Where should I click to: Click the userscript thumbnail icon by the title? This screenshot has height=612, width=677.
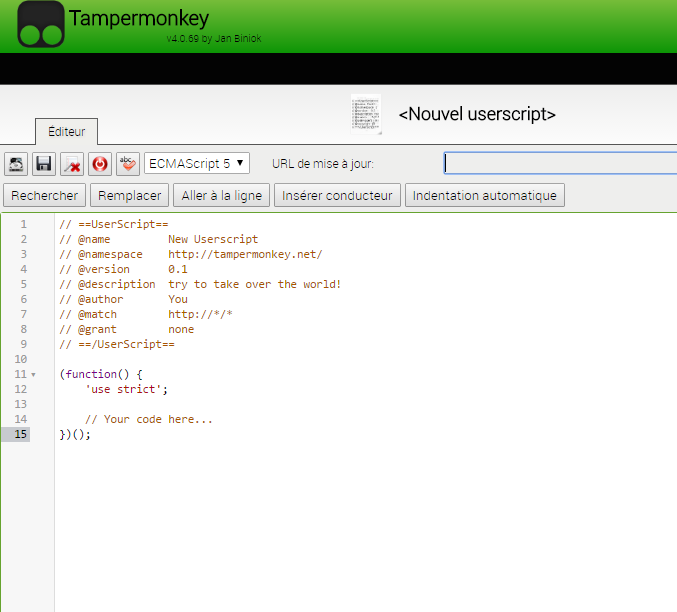366,114
